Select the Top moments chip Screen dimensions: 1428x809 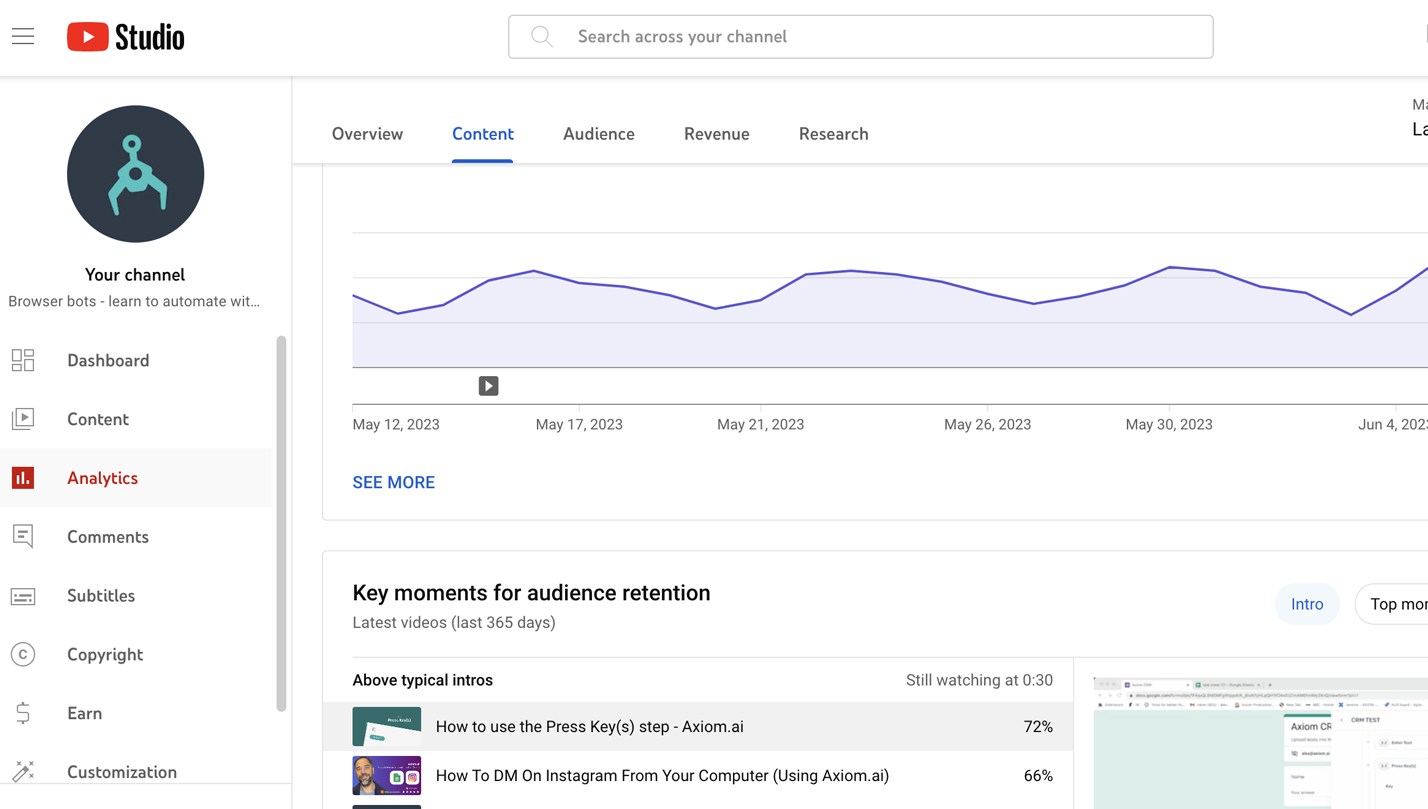[x=1395, y=604]
